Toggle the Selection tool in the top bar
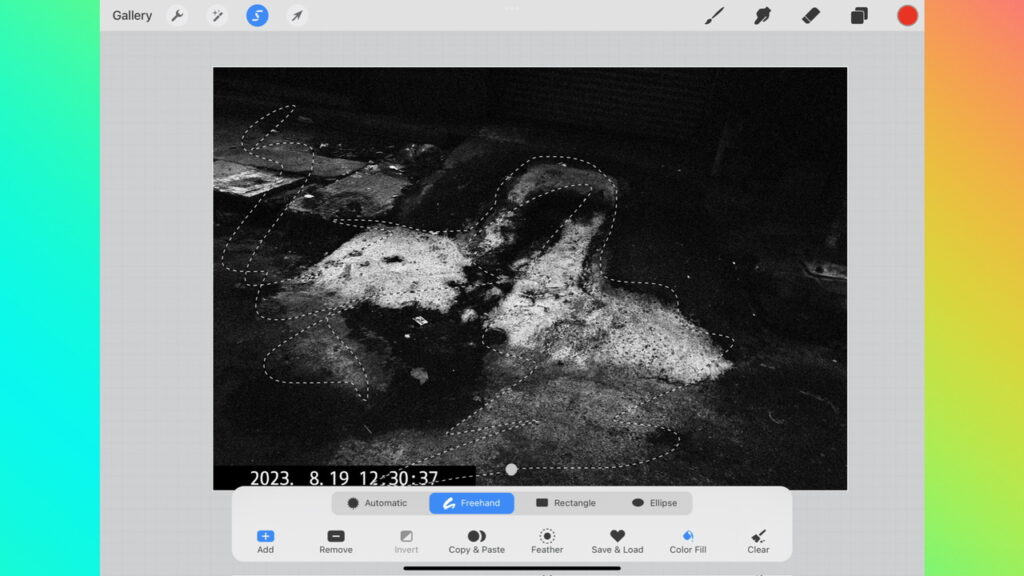 [x=257, y=16]
